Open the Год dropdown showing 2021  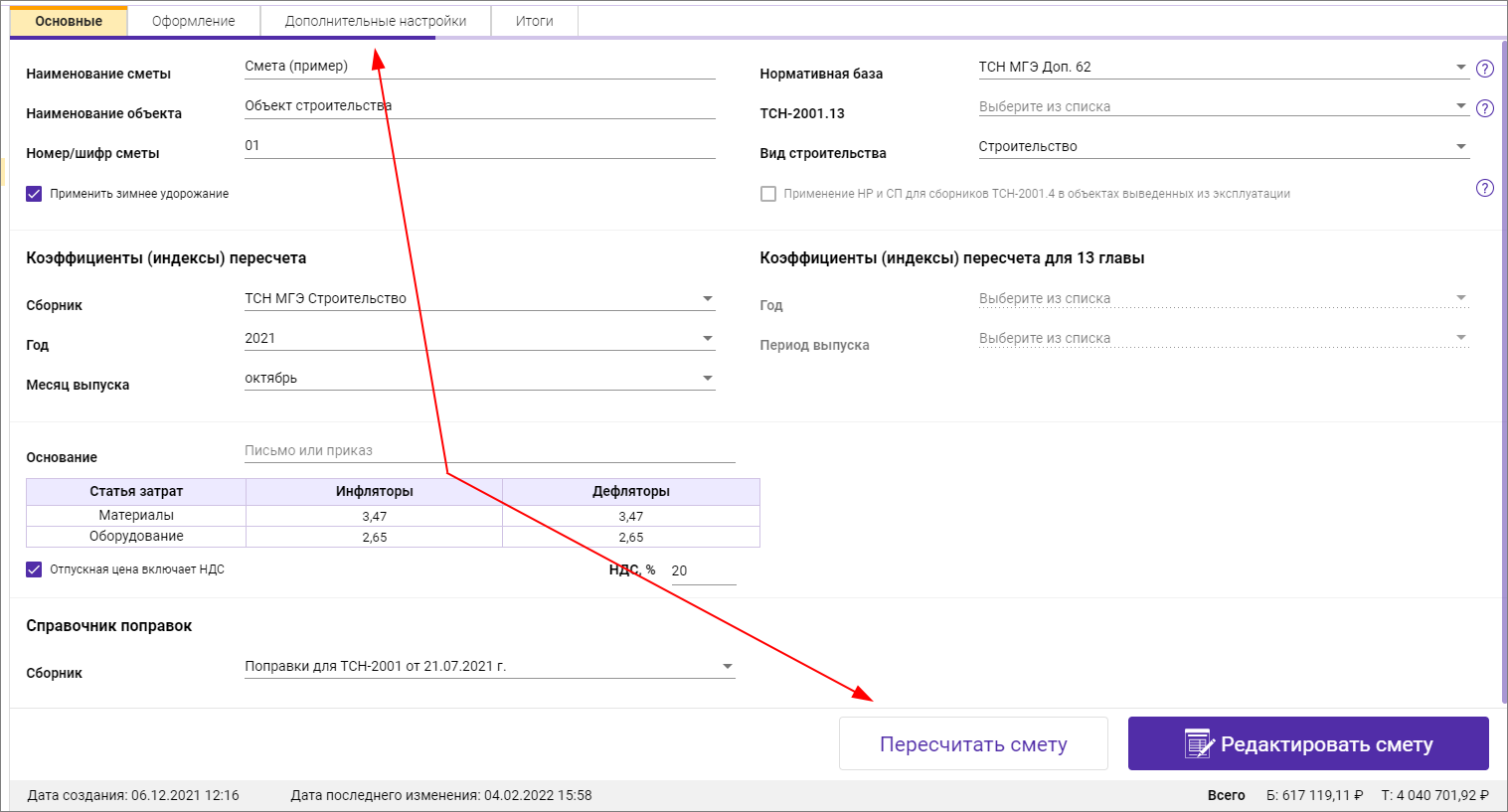[x=480, y=338]
